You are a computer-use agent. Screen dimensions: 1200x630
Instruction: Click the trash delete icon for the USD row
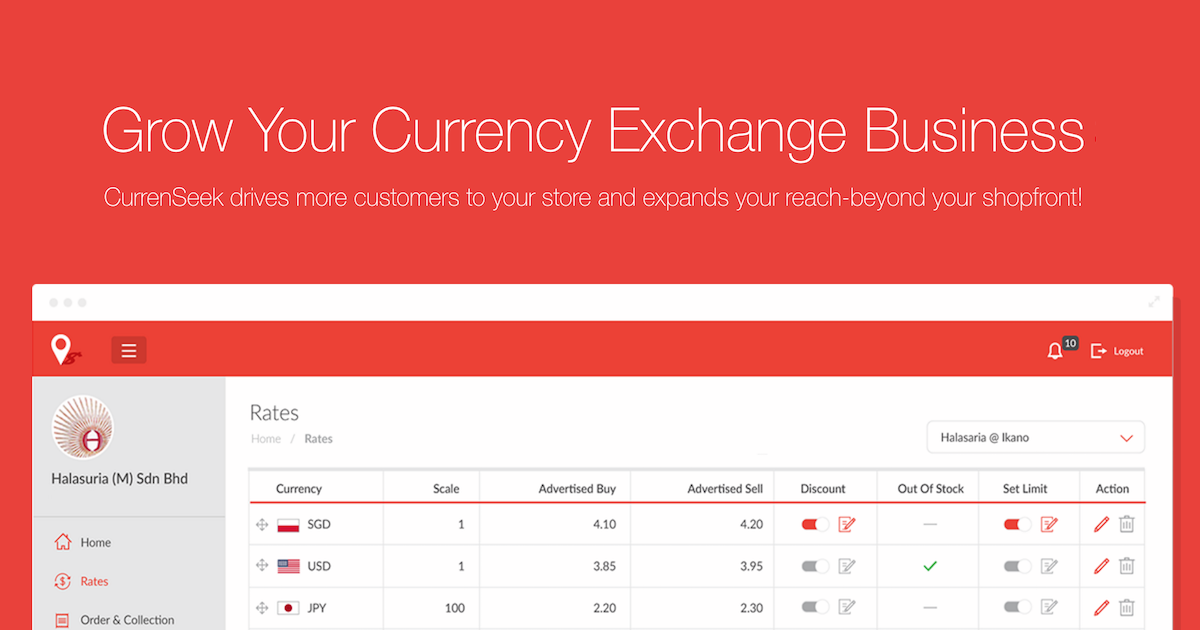pyautogui.click(x=1127, y=566)
